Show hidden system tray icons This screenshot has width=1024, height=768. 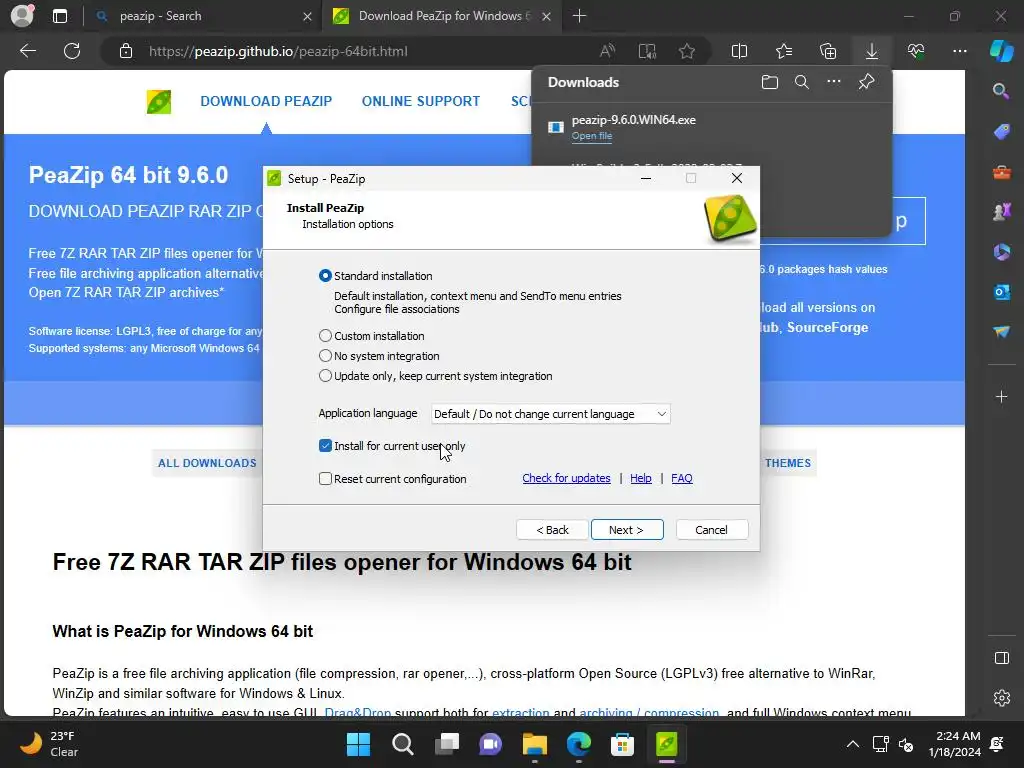(853, 744)
